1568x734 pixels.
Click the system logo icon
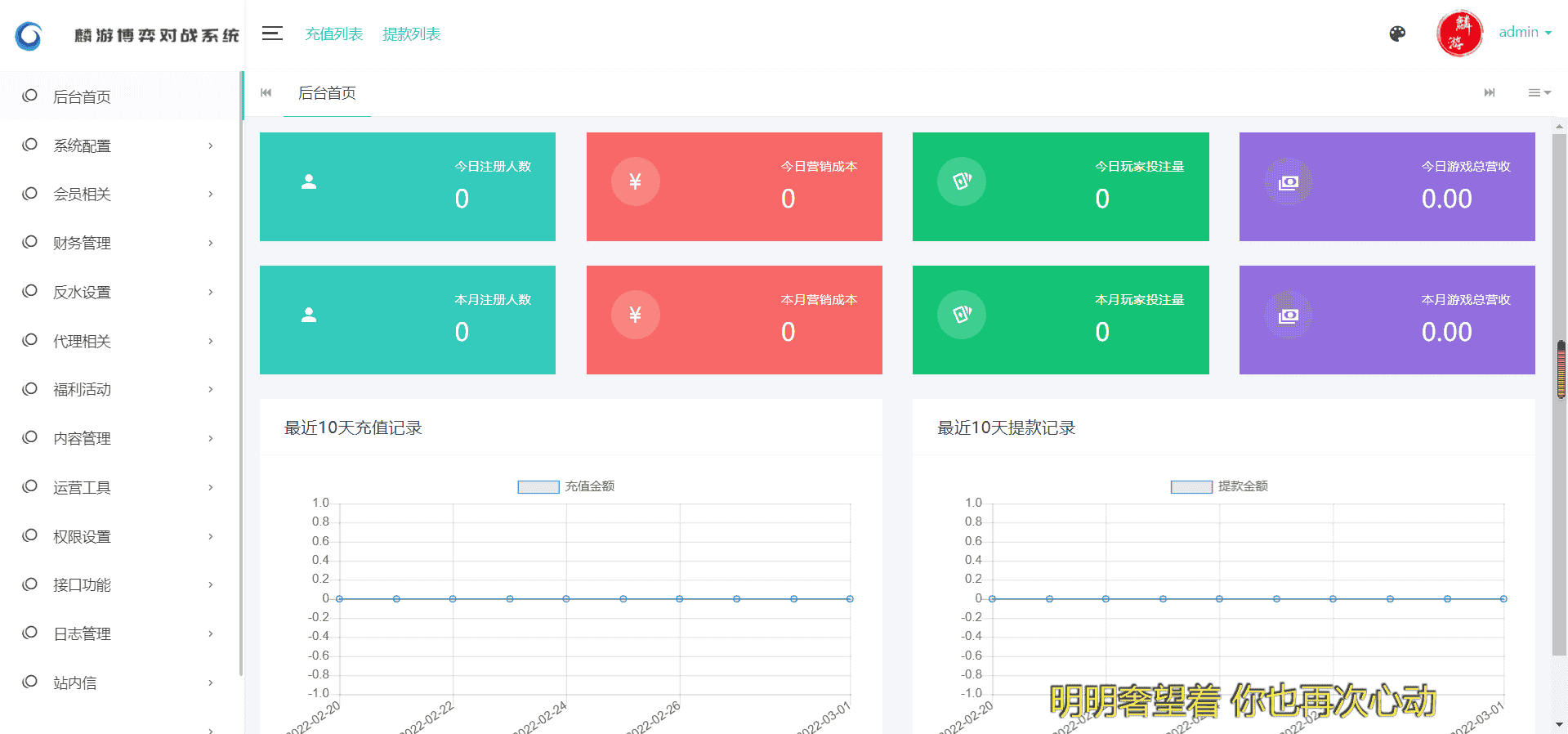point(29,35)
